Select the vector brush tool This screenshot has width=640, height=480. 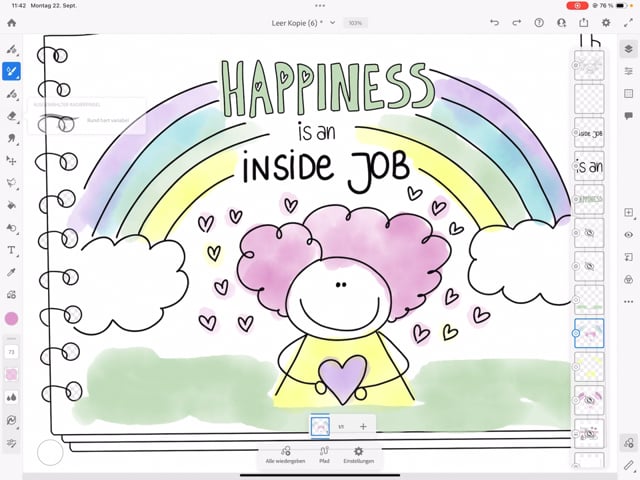[11, 94]
